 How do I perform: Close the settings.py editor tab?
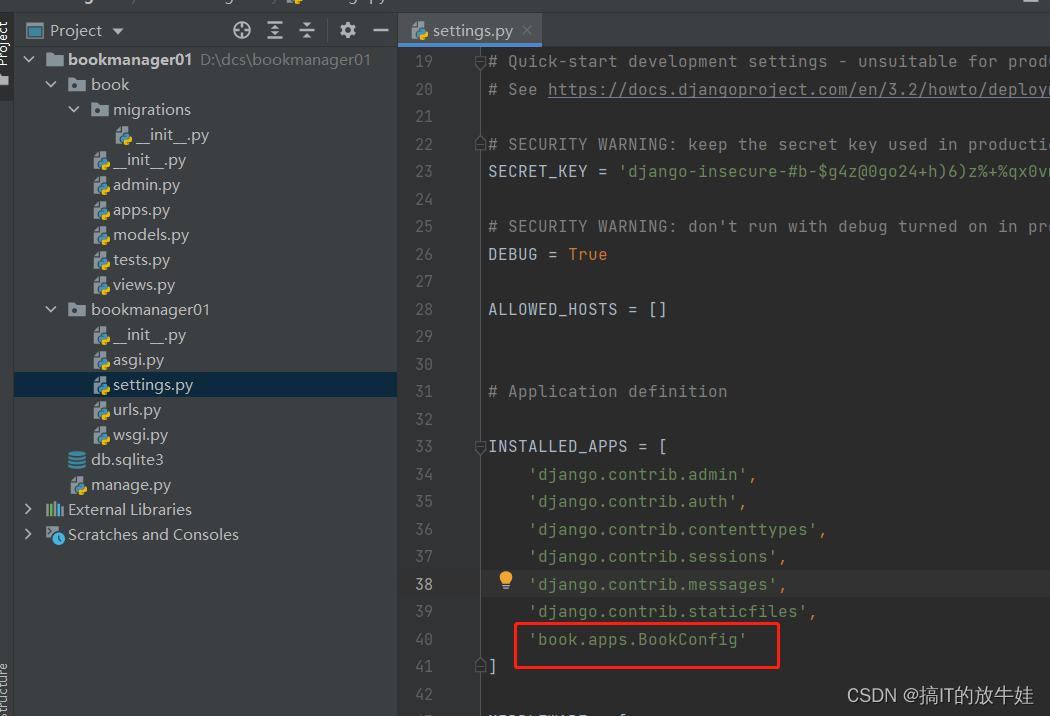(x=527, y=30)
